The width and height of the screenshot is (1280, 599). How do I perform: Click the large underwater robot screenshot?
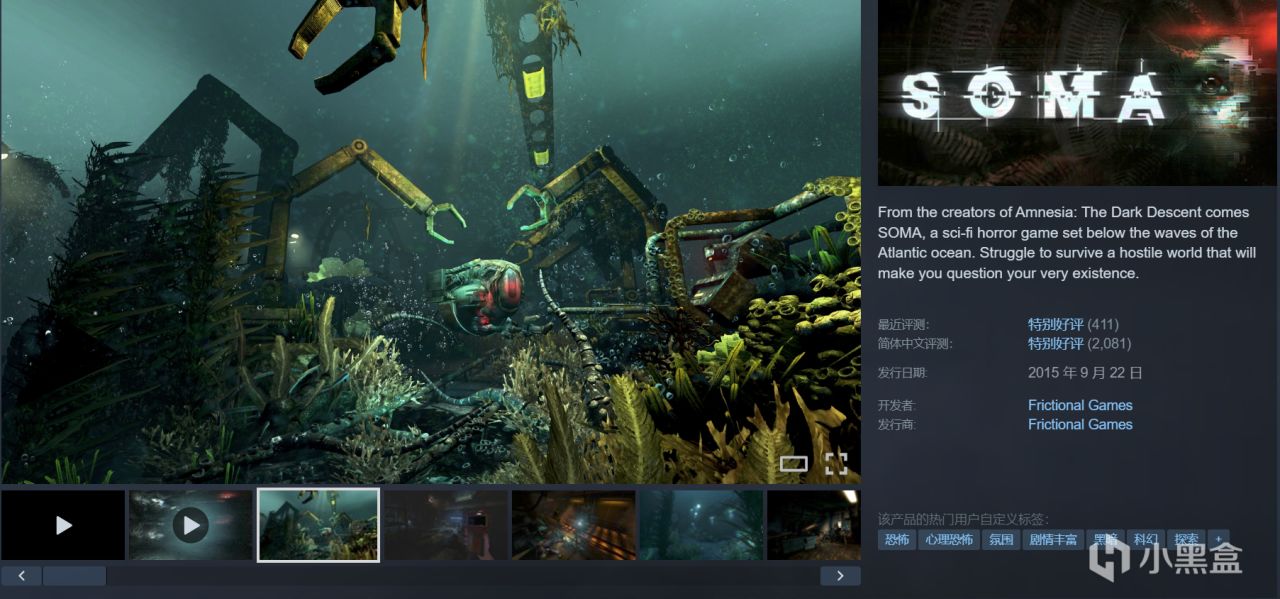(430, 242)
